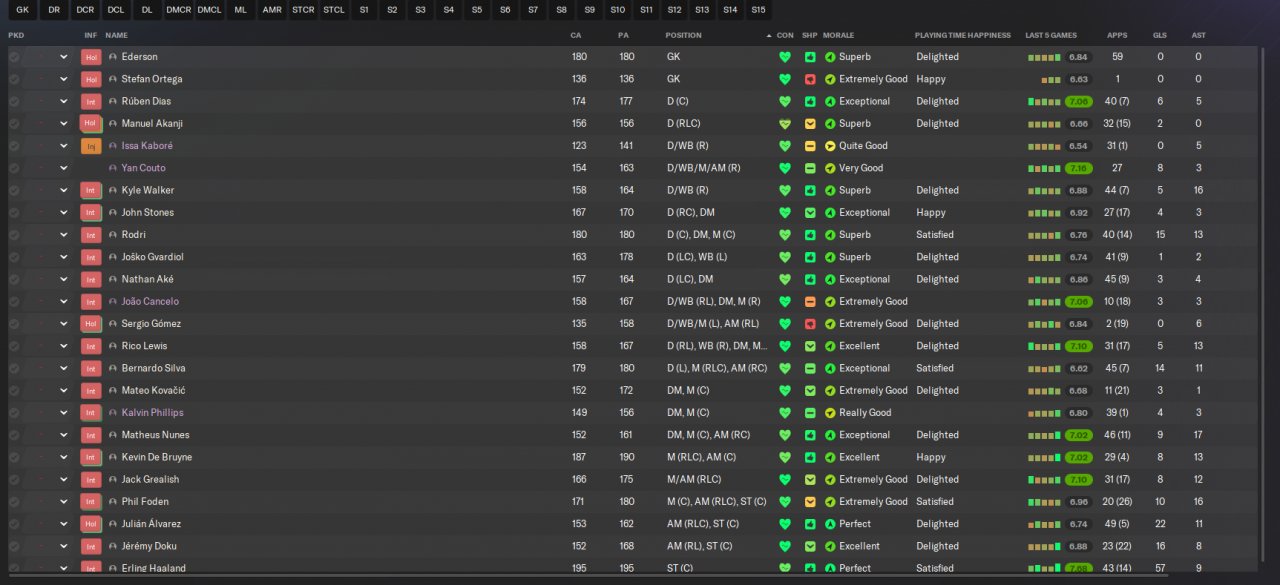Toggle the picked checkmark for Rúben Dias
The image size is (1280, 585).
(x=14, y=101)
